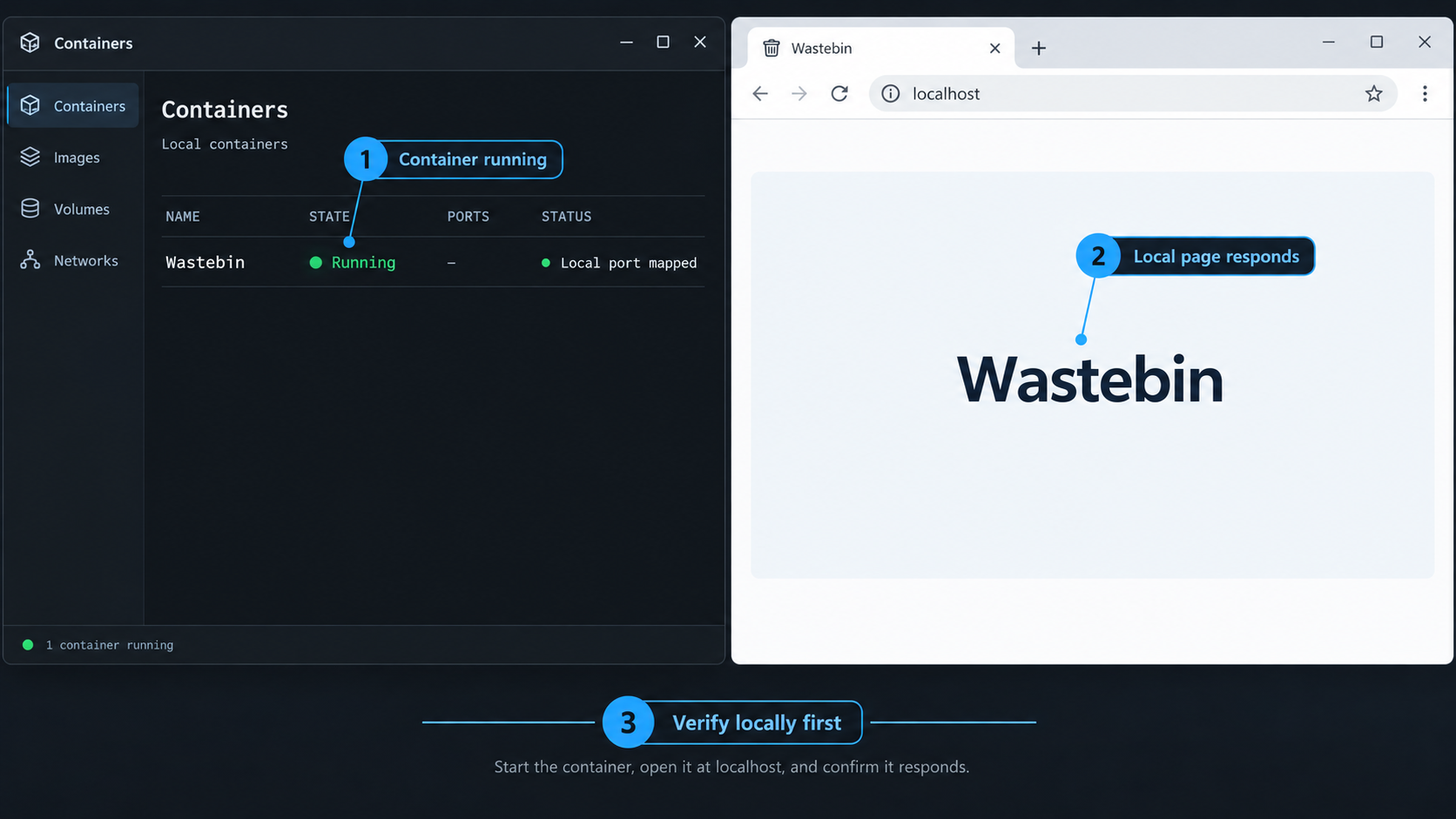Minimize the browser window

[x=1329, y=42]
